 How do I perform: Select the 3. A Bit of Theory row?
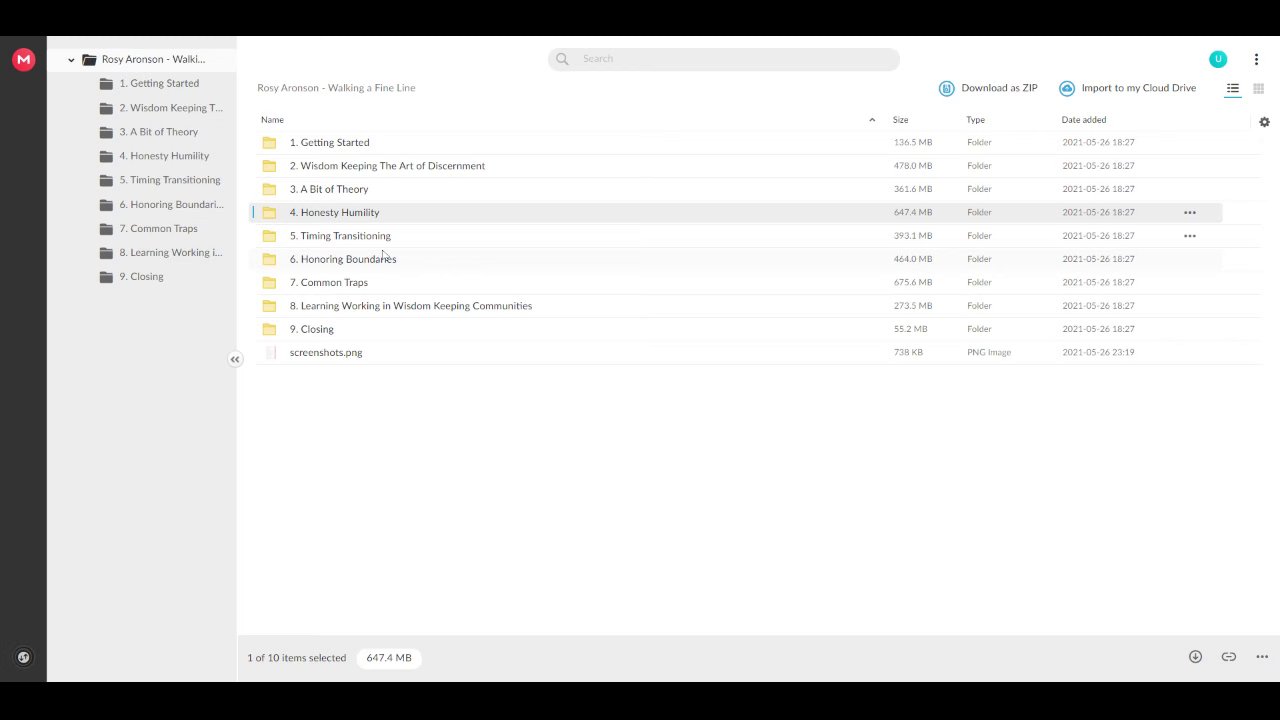735,189
